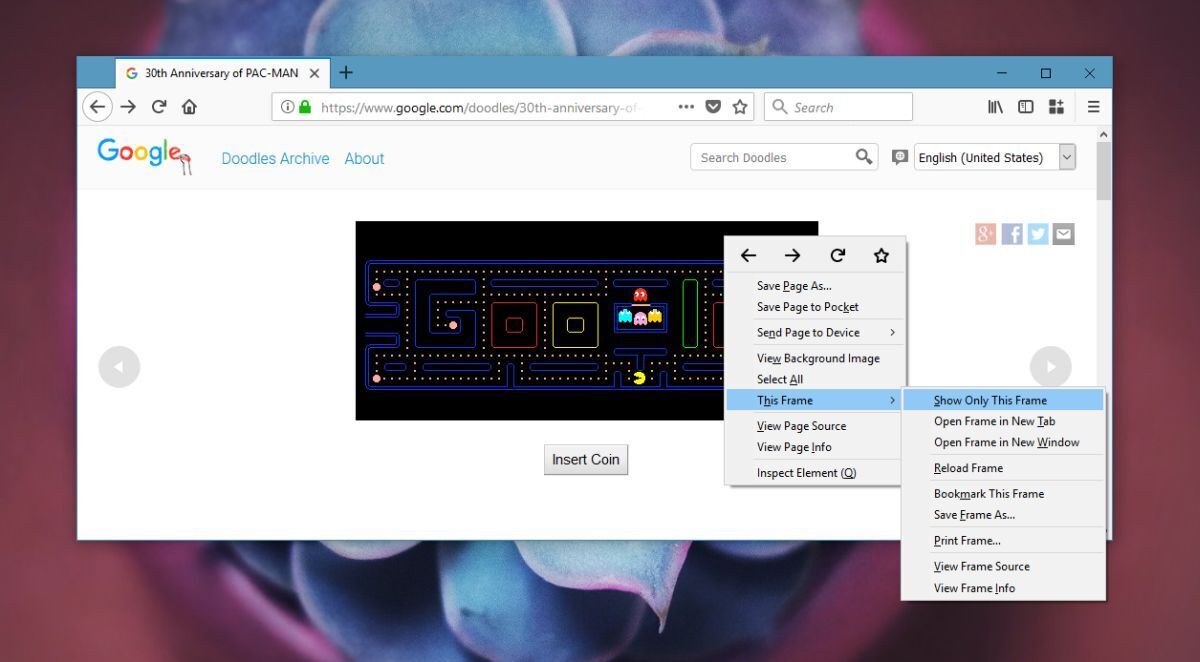Image resolution: width=1200 pixels, height=662 pixels.
Task: Share via the Google+ icon
Action: pyautogui.click(x=985, y=234)
